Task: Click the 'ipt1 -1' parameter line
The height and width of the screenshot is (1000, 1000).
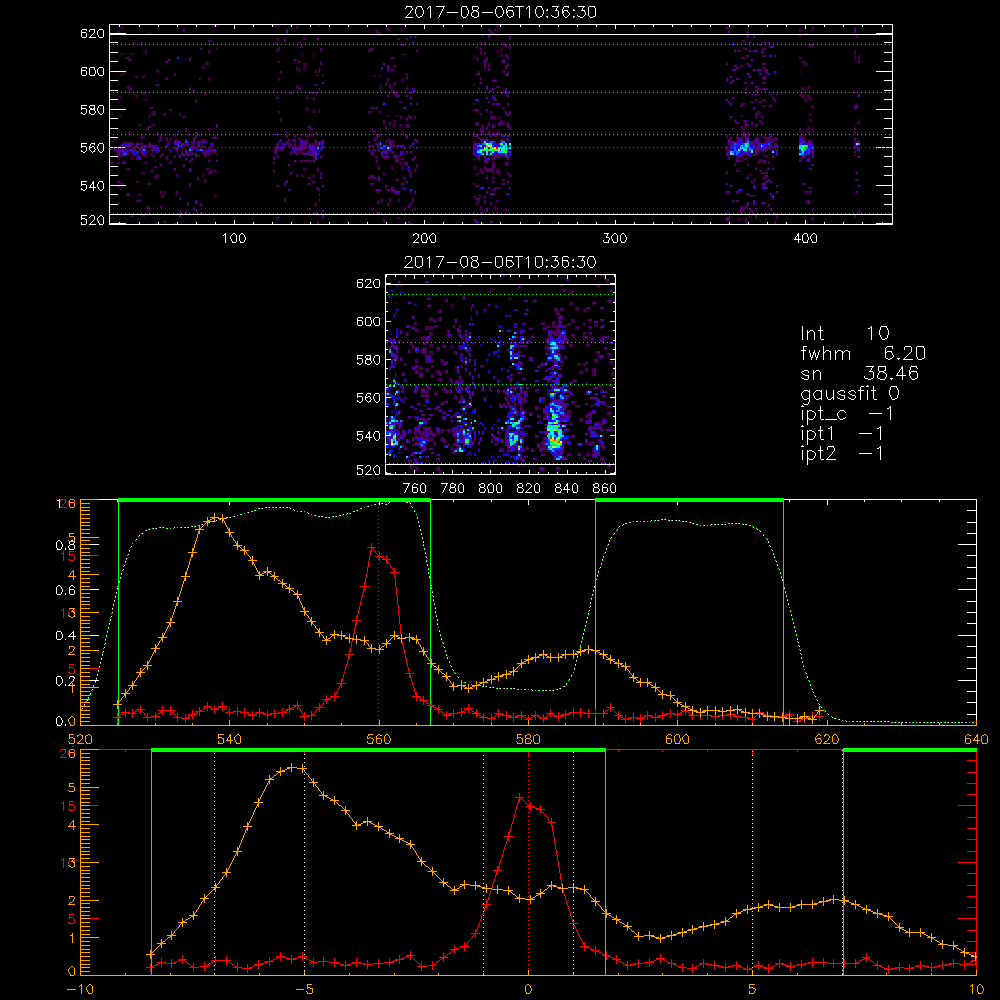Action: click(x=842, y=434)
